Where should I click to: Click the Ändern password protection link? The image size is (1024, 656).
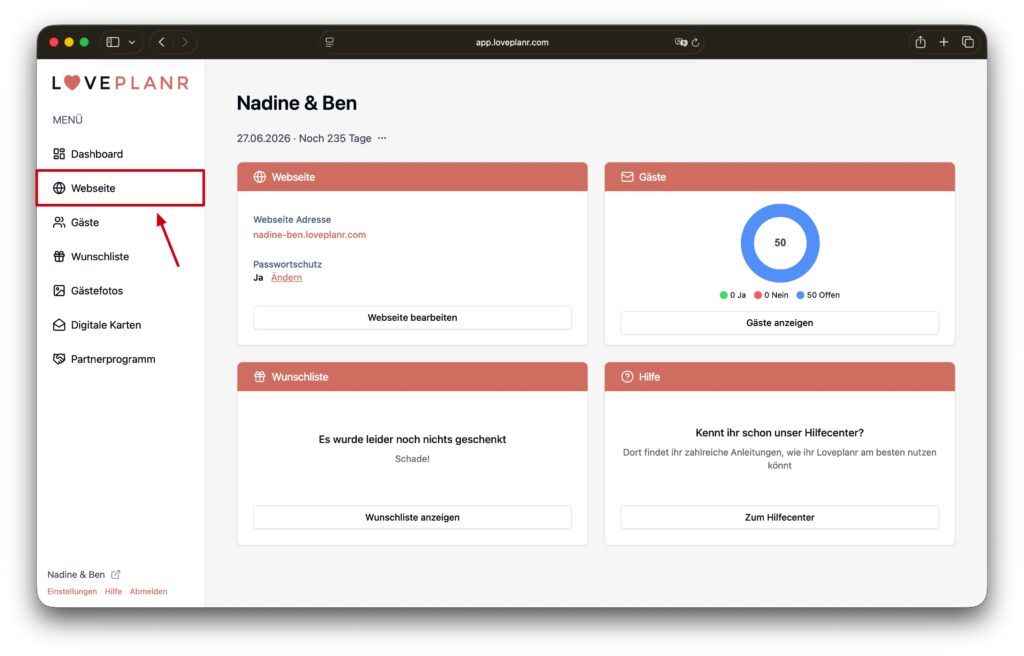(x=286, y=278)
